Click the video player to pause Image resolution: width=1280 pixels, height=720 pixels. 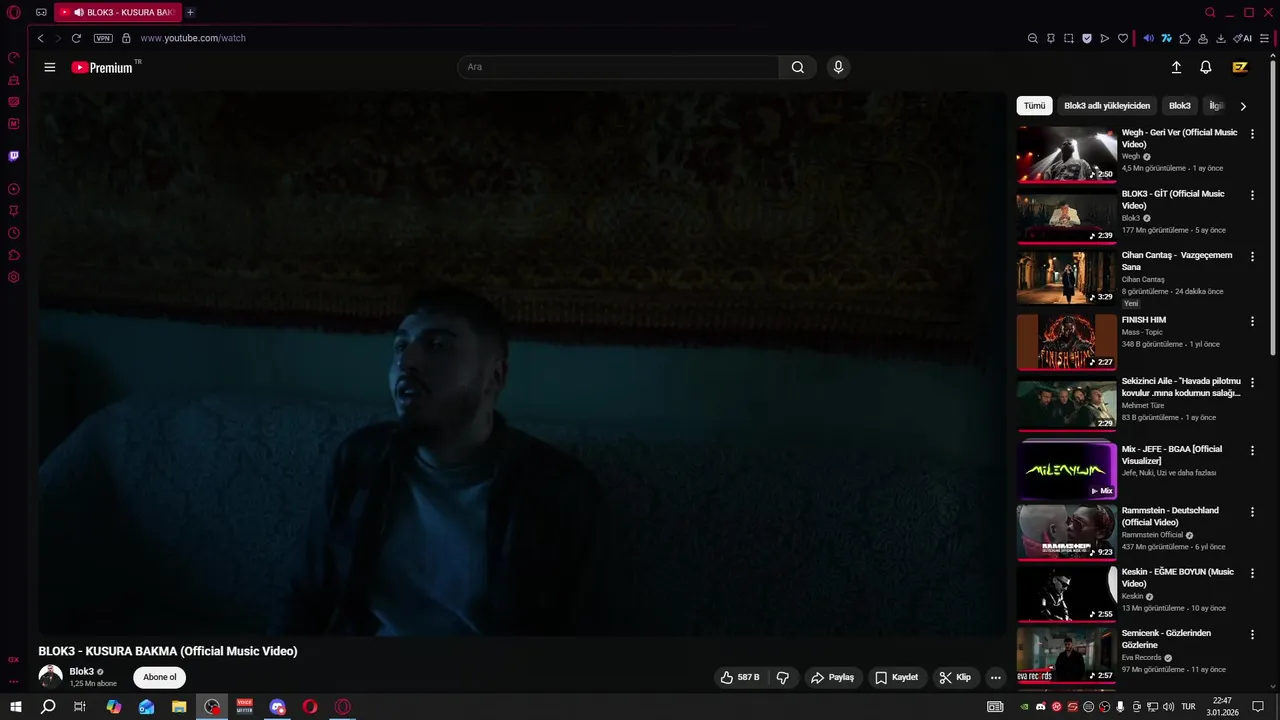click(522, 363)
